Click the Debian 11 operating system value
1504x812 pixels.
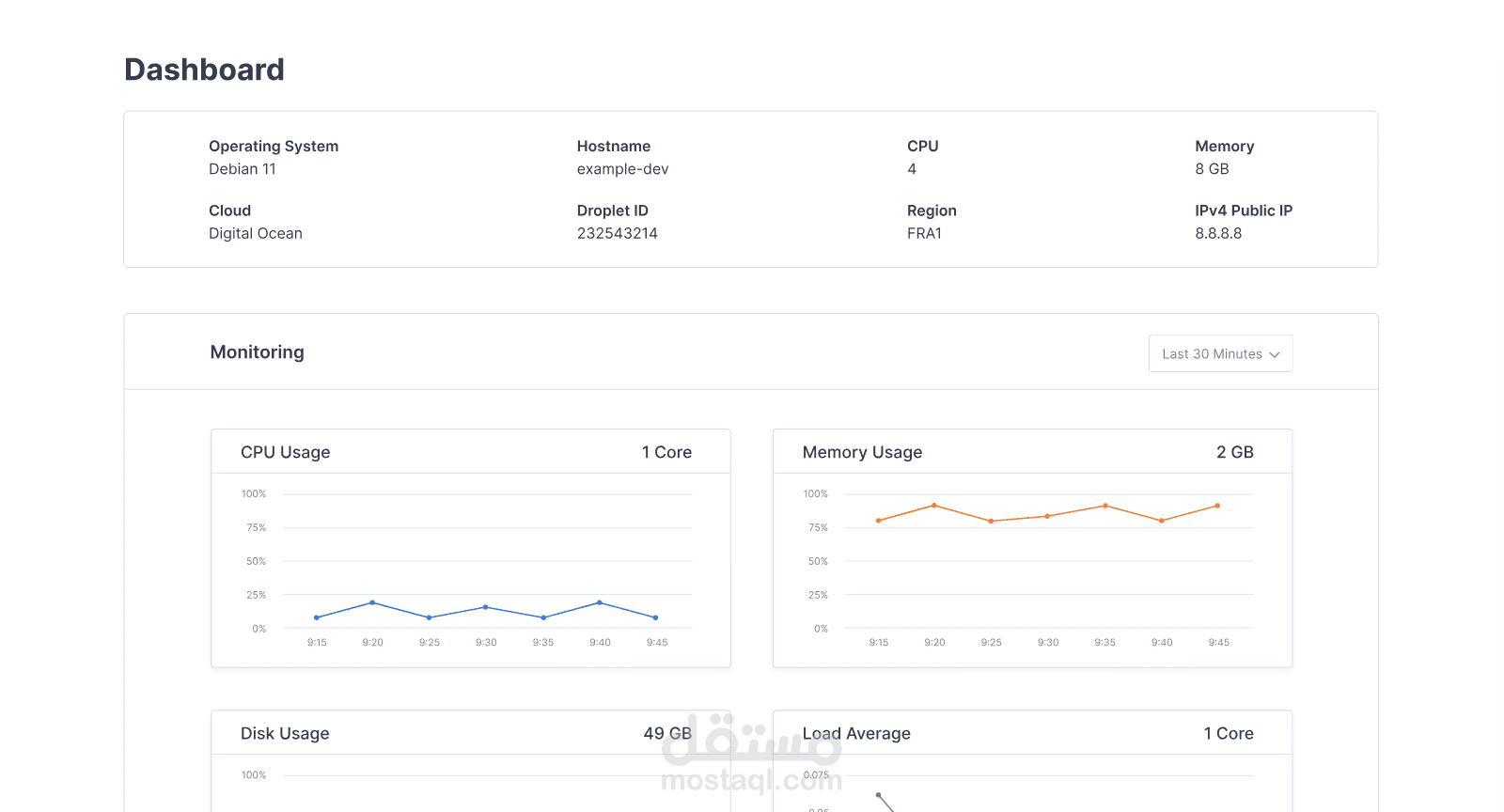[x=243, y=169]
